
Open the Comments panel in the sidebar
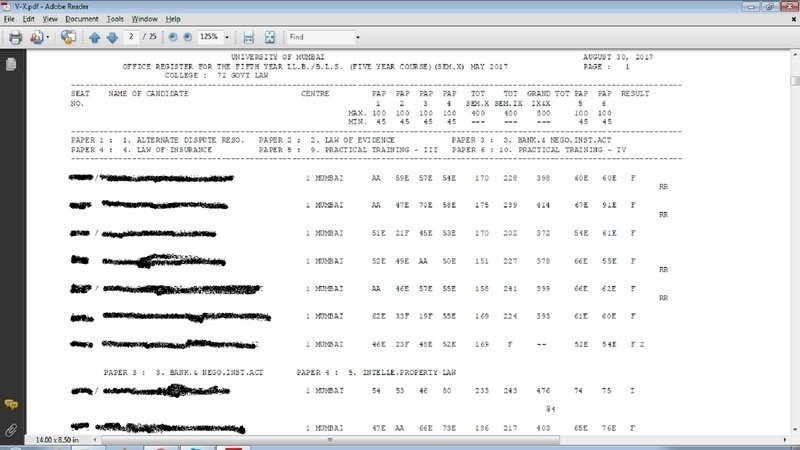click(11, 404)
